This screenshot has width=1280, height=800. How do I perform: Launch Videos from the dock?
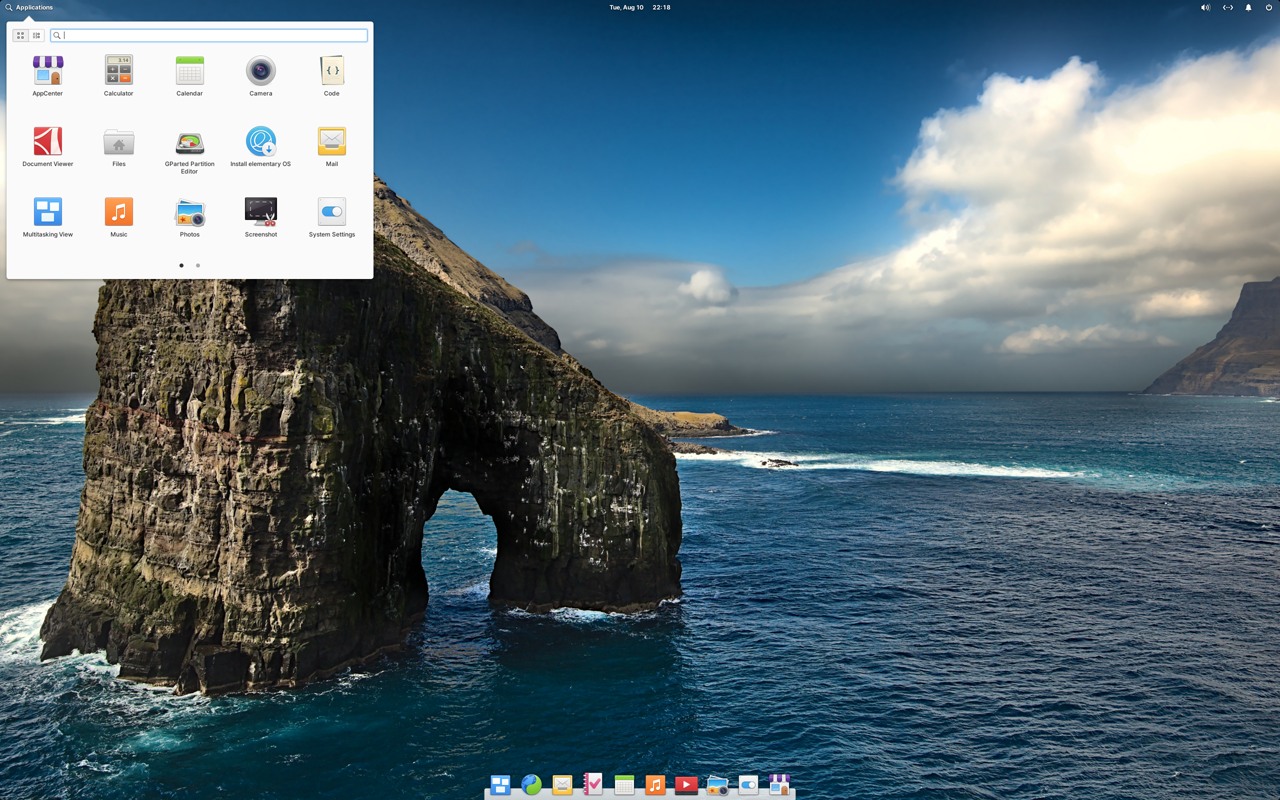(687, 785)
